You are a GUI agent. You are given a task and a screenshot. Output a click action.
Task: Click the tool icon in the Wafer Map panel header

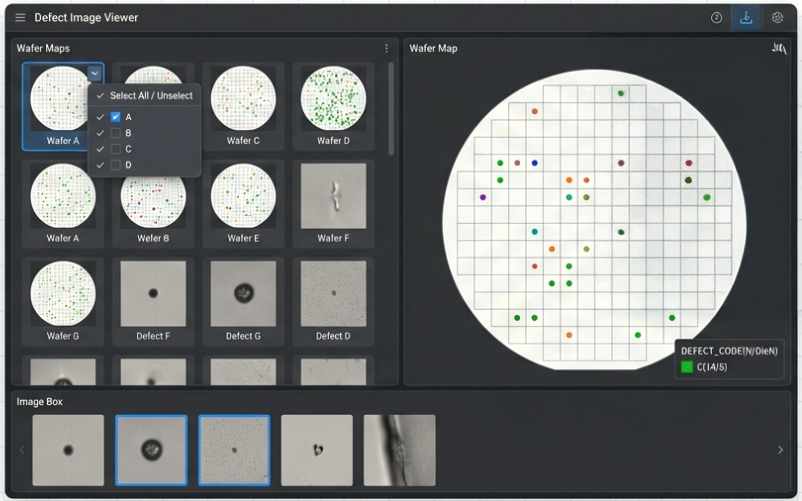click(x=778, y=48)
